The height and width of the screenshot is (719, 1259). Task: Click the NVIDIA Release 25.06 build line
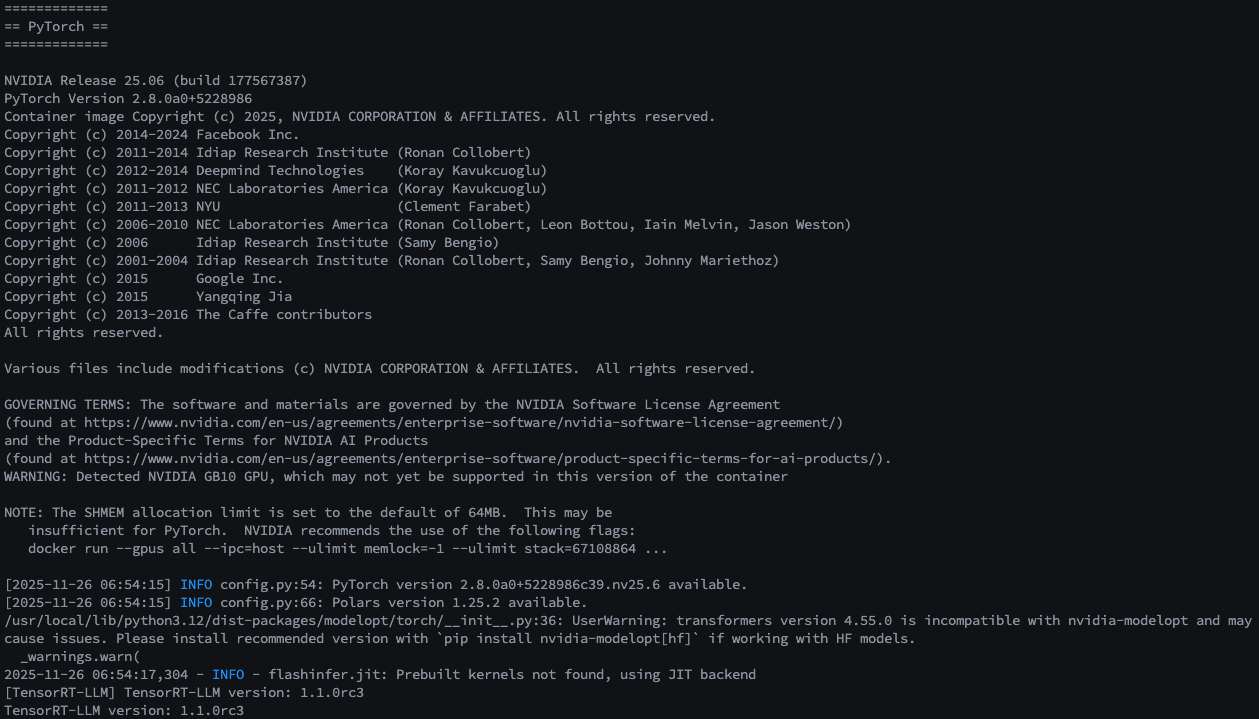[x=155, y=80]
